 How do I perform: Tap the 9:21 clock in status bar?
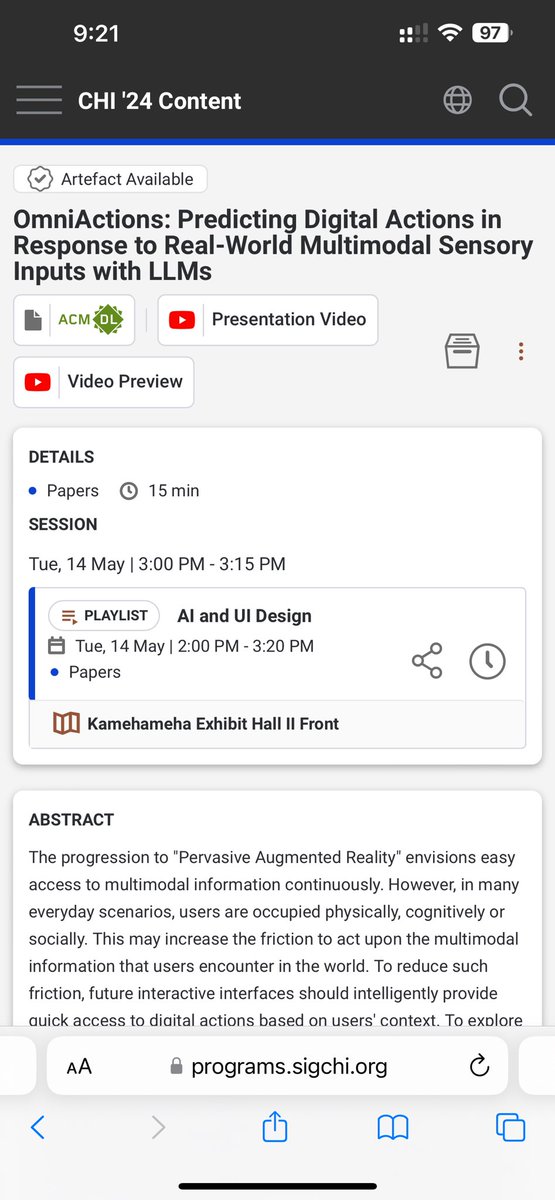tap(96, 34)
